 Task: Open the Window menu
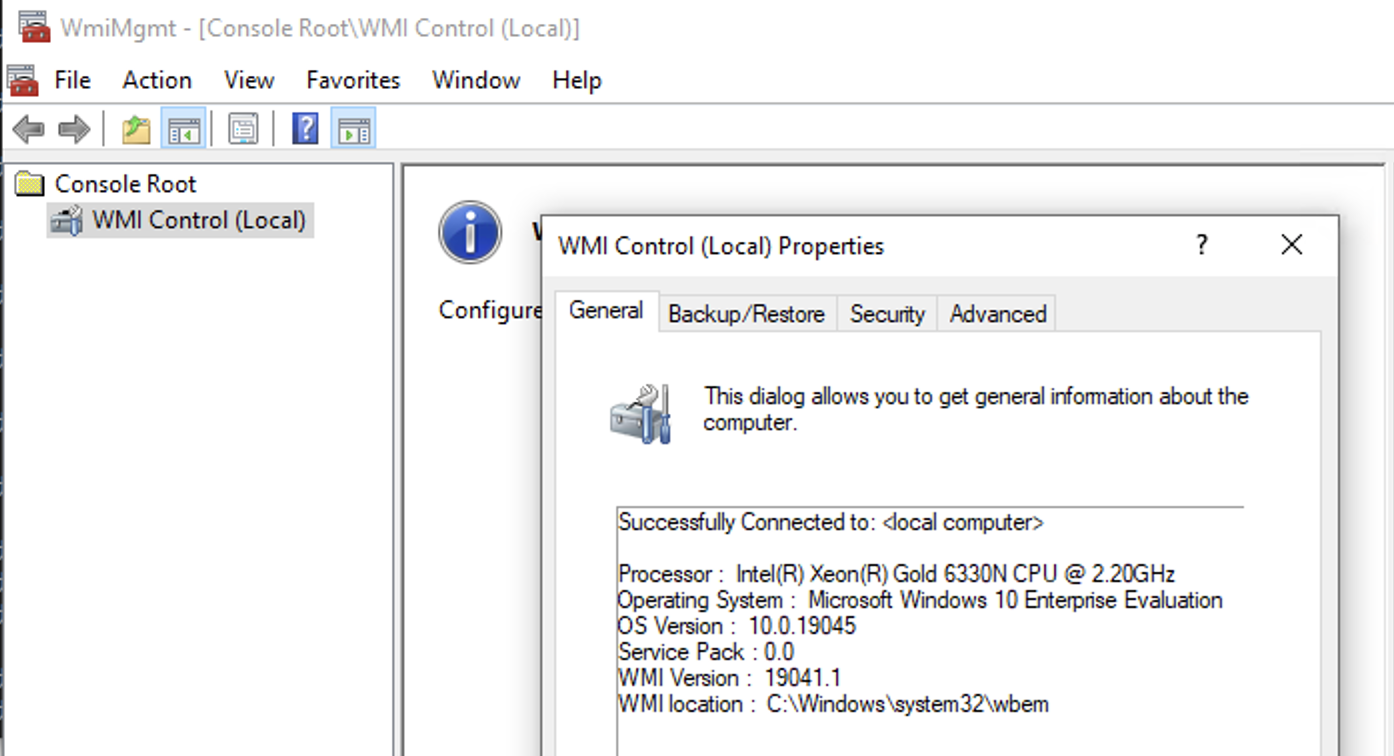tap(476, 80)
